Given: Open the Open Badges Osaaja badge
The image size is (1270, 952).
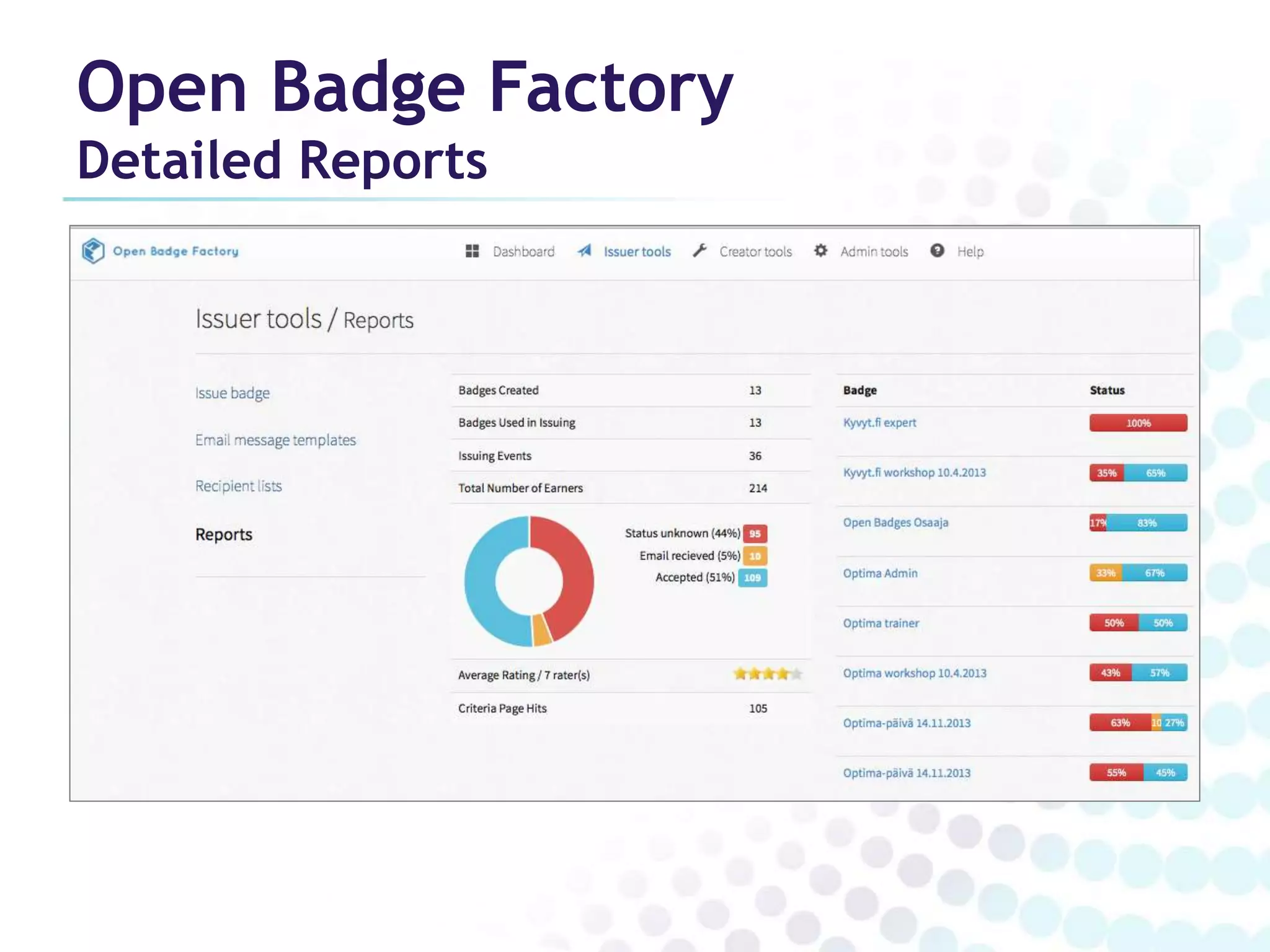Looking at the screenshot, I should 895,523.
